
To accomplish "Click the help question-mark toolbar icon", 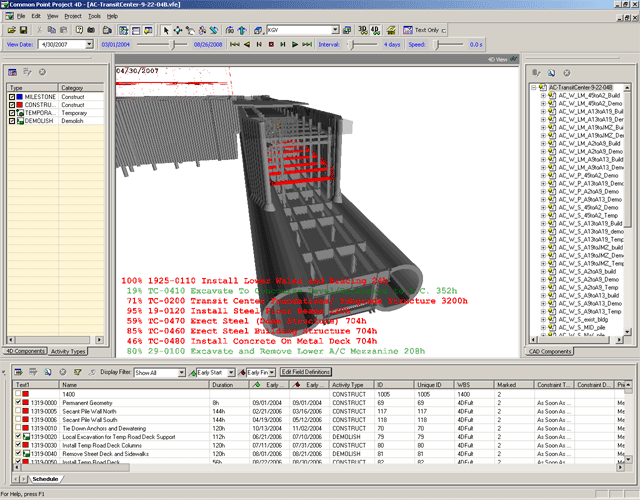I will [x=79, y=30].
